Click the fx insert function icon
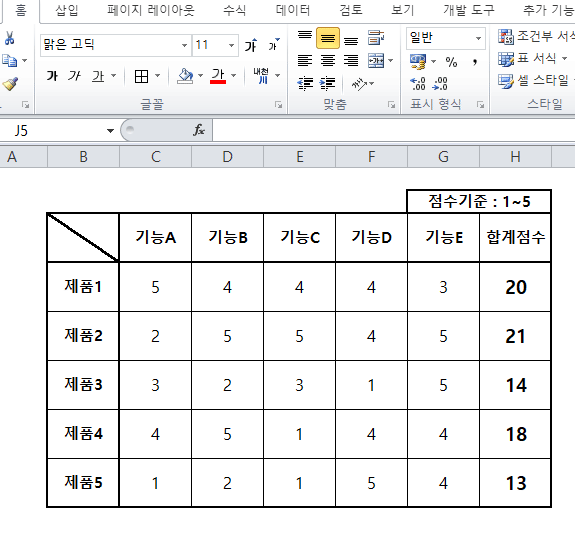The width and height of the screenshot is (575, 536). pyautogui.click(x=199, y=130)
